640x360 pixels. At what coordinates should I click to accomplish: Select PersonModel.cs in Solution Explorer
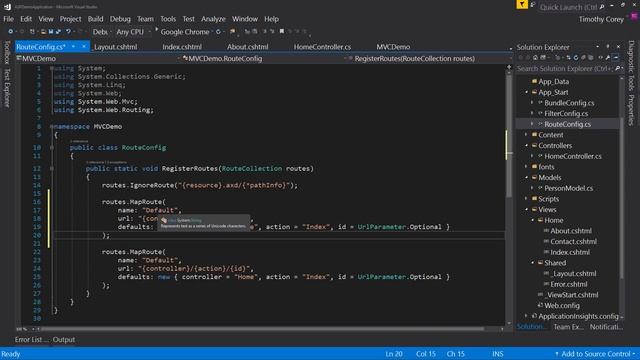pyautogui.click(x=568, y=188)
